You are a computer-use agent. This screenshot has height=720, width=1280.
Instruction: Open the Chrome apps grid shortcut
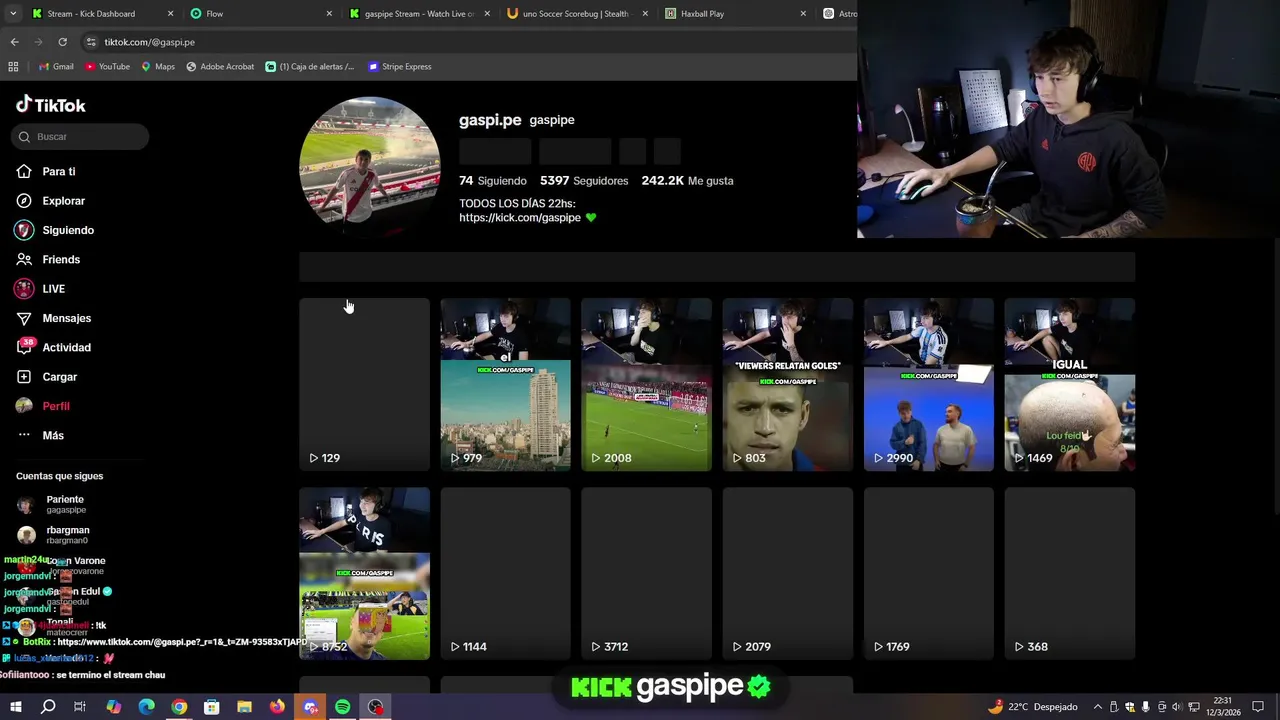coord(13,67)
